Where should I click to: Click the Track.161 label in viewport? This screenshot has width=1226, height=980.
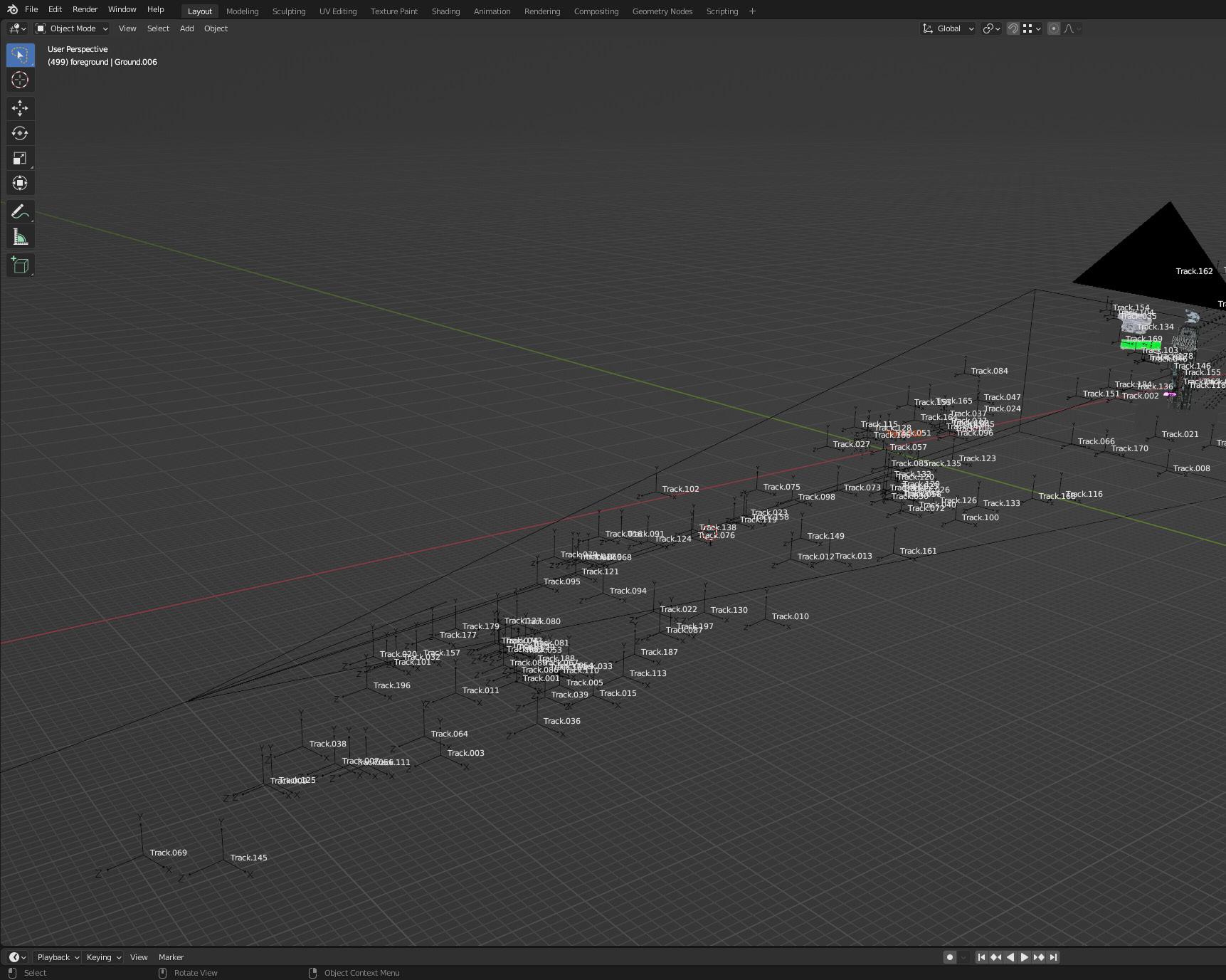[x=918, y=551]
